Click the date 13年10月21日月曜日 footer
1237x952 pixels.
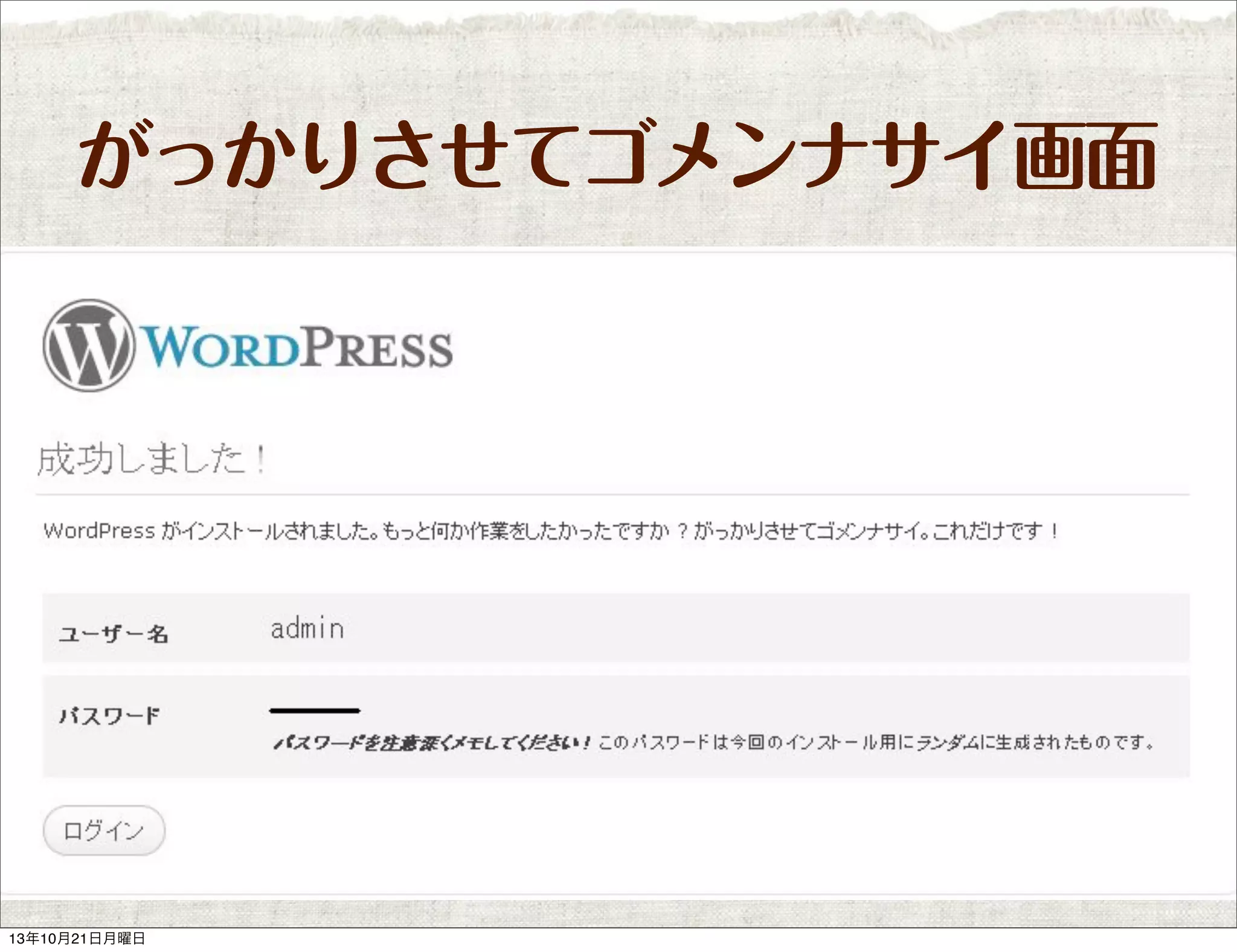tap(77, 939)
